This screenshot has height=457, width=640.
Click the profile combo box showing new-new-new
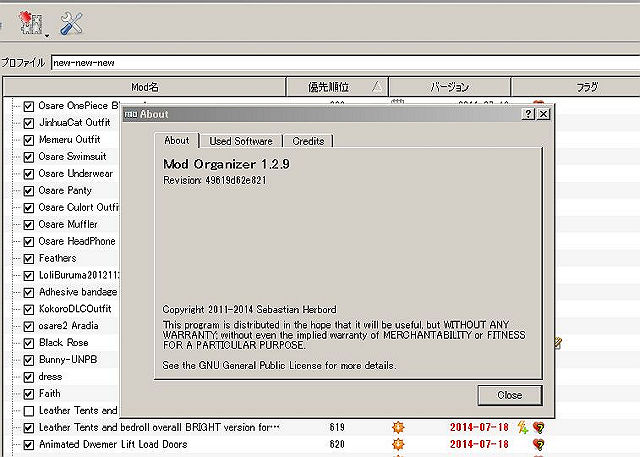point(345,62)
